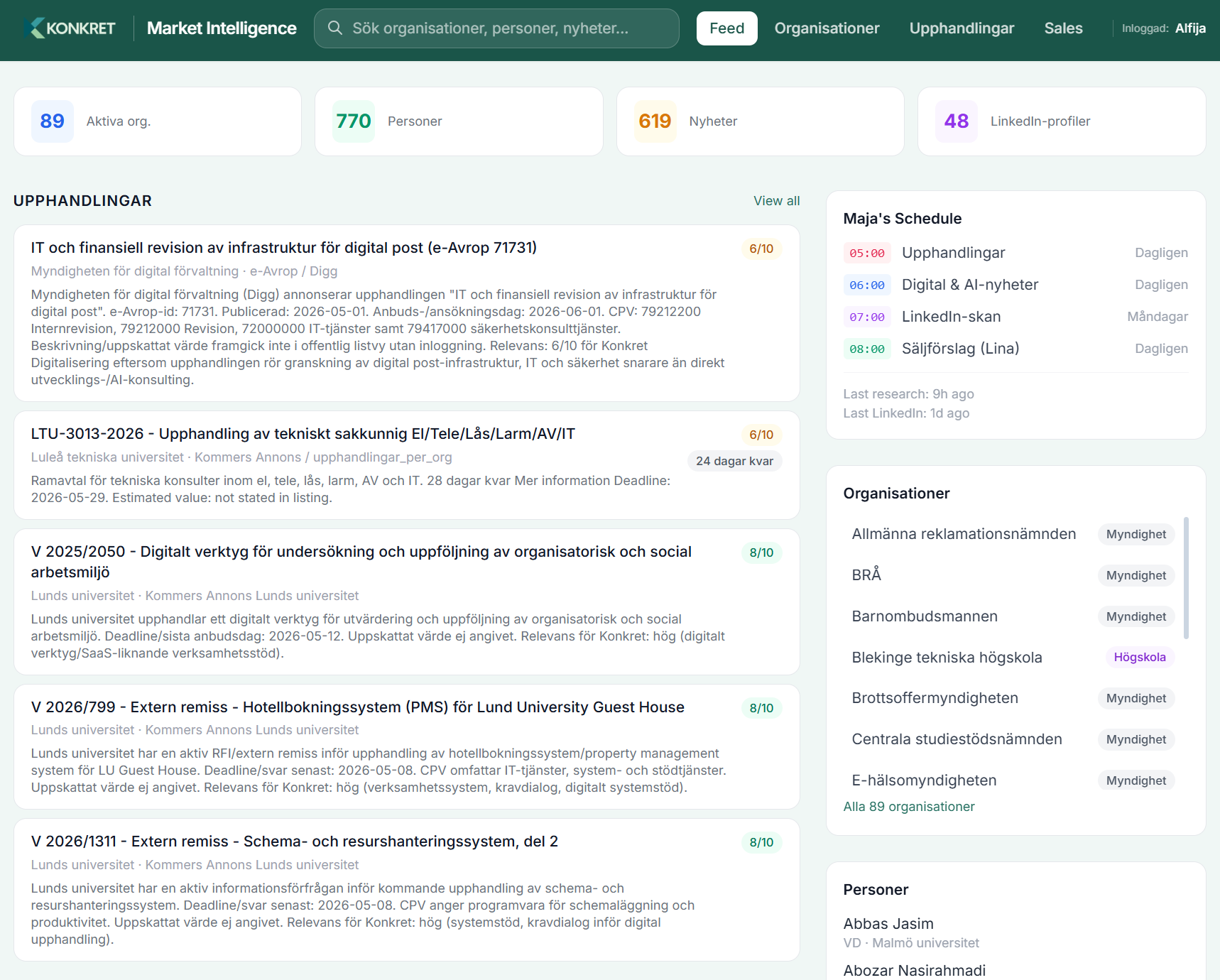1220x980 pixels.
Task: Open the 48 LinkedIn-profiler card
Action: coord(1062,121)
